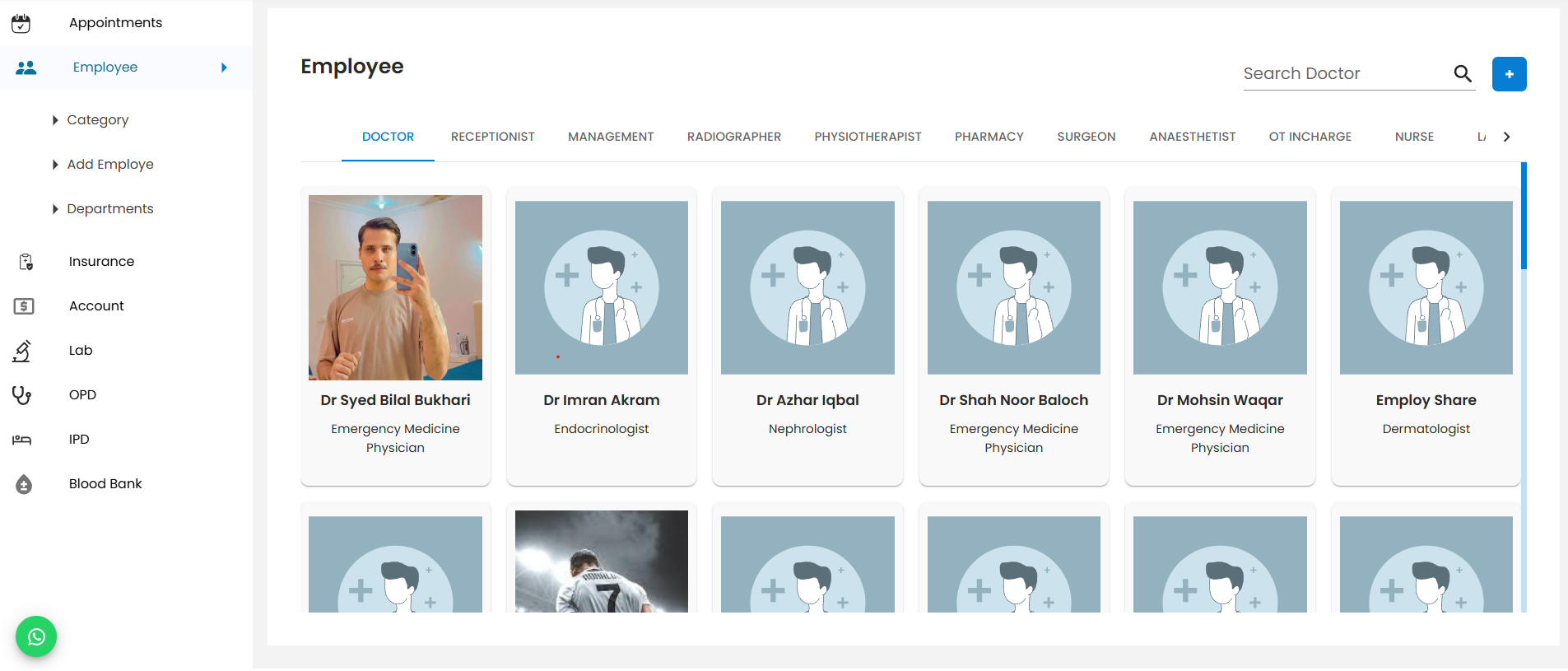
Task: Click the Account dollar icon
Action: click(24, 306)
